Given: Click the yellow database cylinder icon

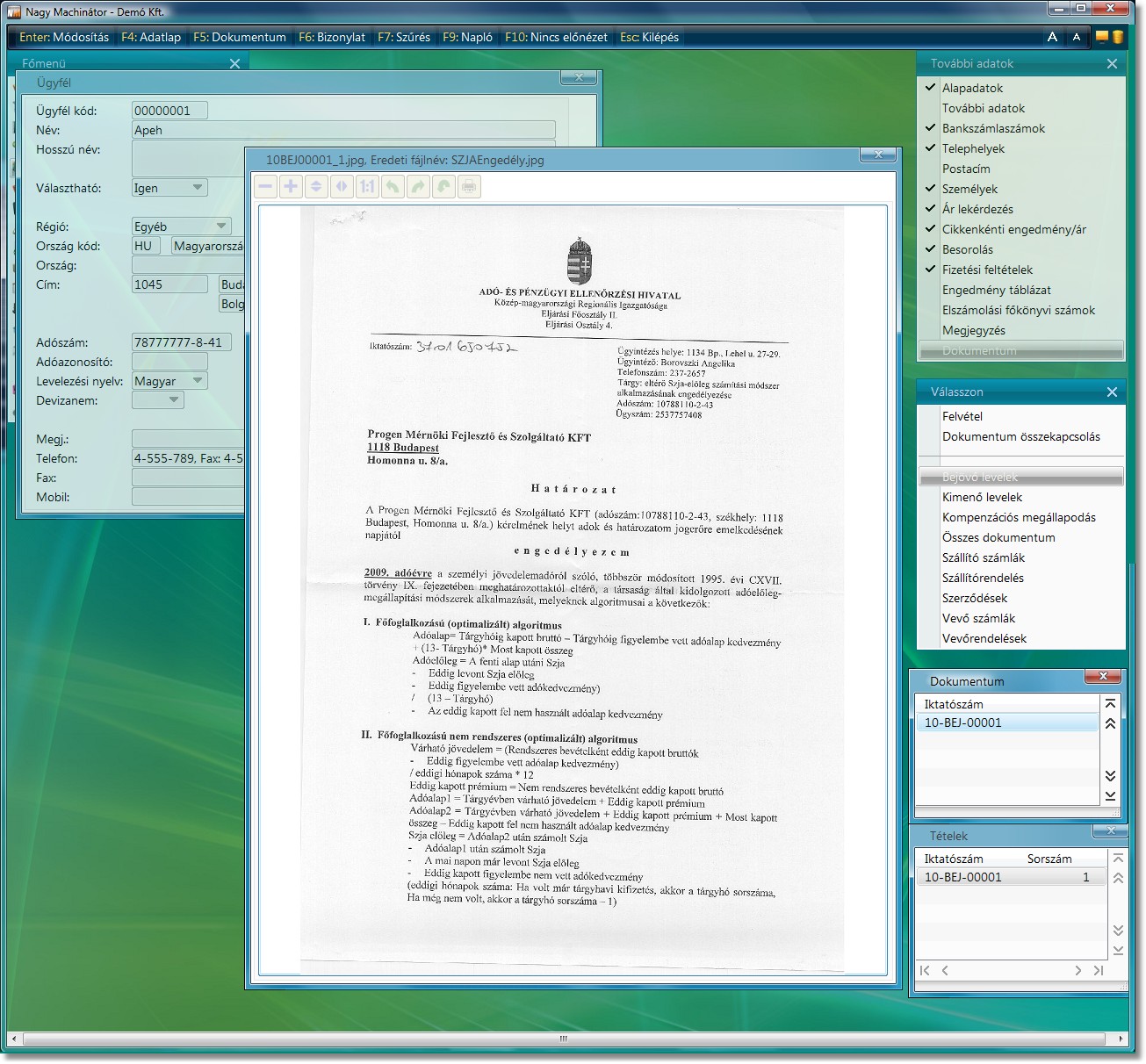Looking at the screenshot, I should pyautogui.click(x=1117, y=37).
